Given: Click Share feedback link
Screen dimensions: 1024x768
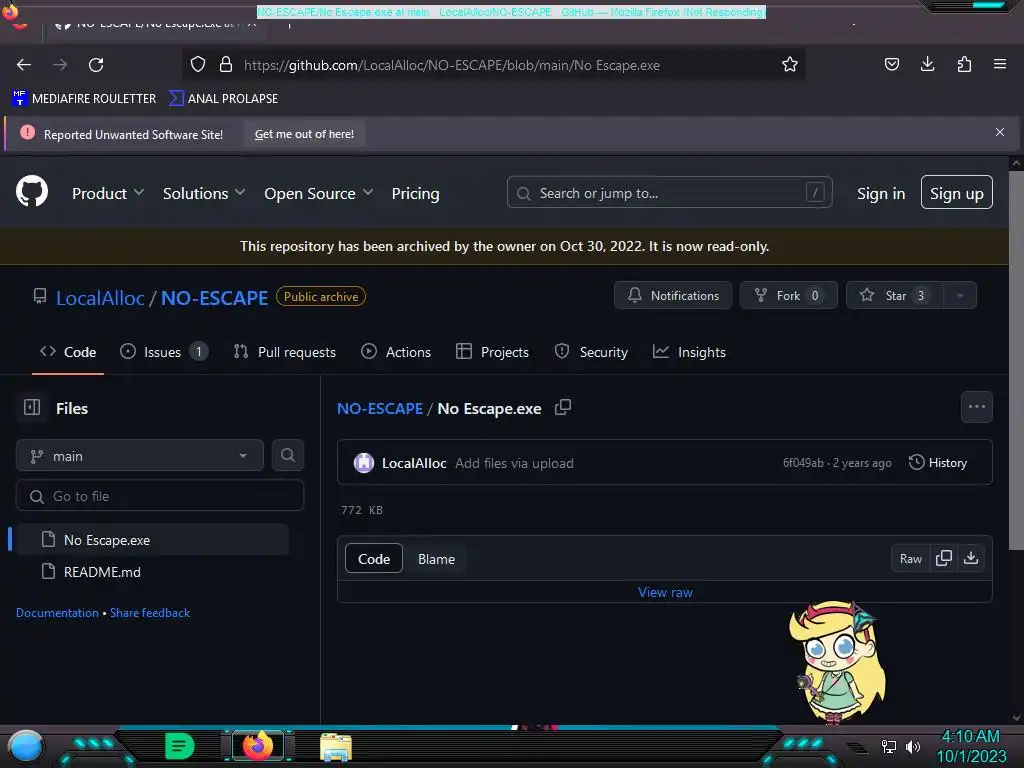Looking at the screenshot, I should pyautogui.click(x=150, y=613).
